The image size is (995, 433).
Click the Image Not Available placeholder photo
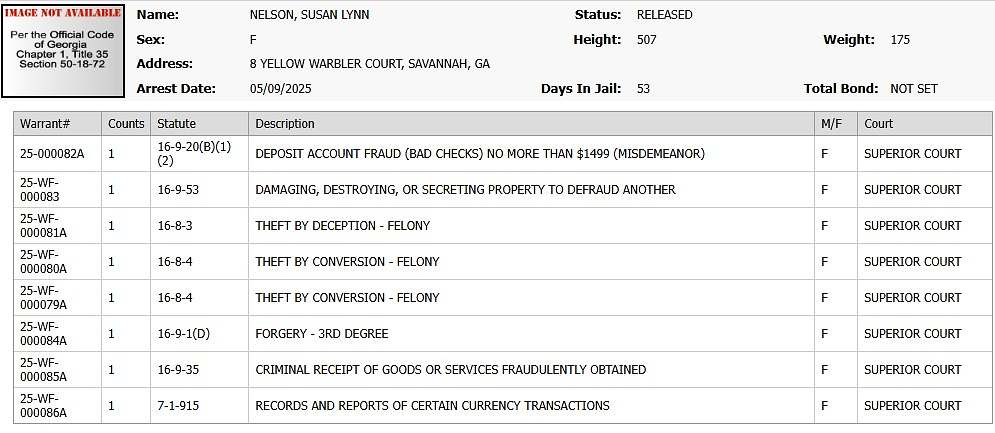[x=65, y=50]
